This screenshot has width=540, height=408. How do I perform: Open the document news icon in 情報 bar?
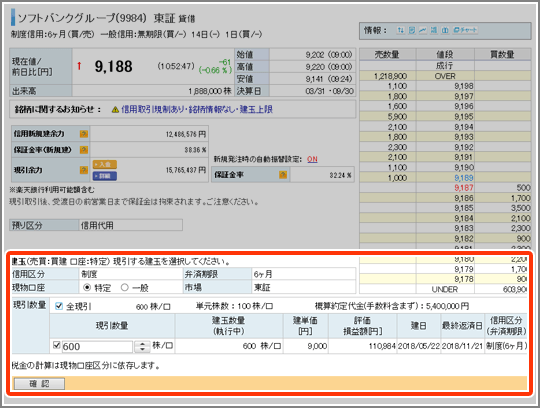pos(412,30)
